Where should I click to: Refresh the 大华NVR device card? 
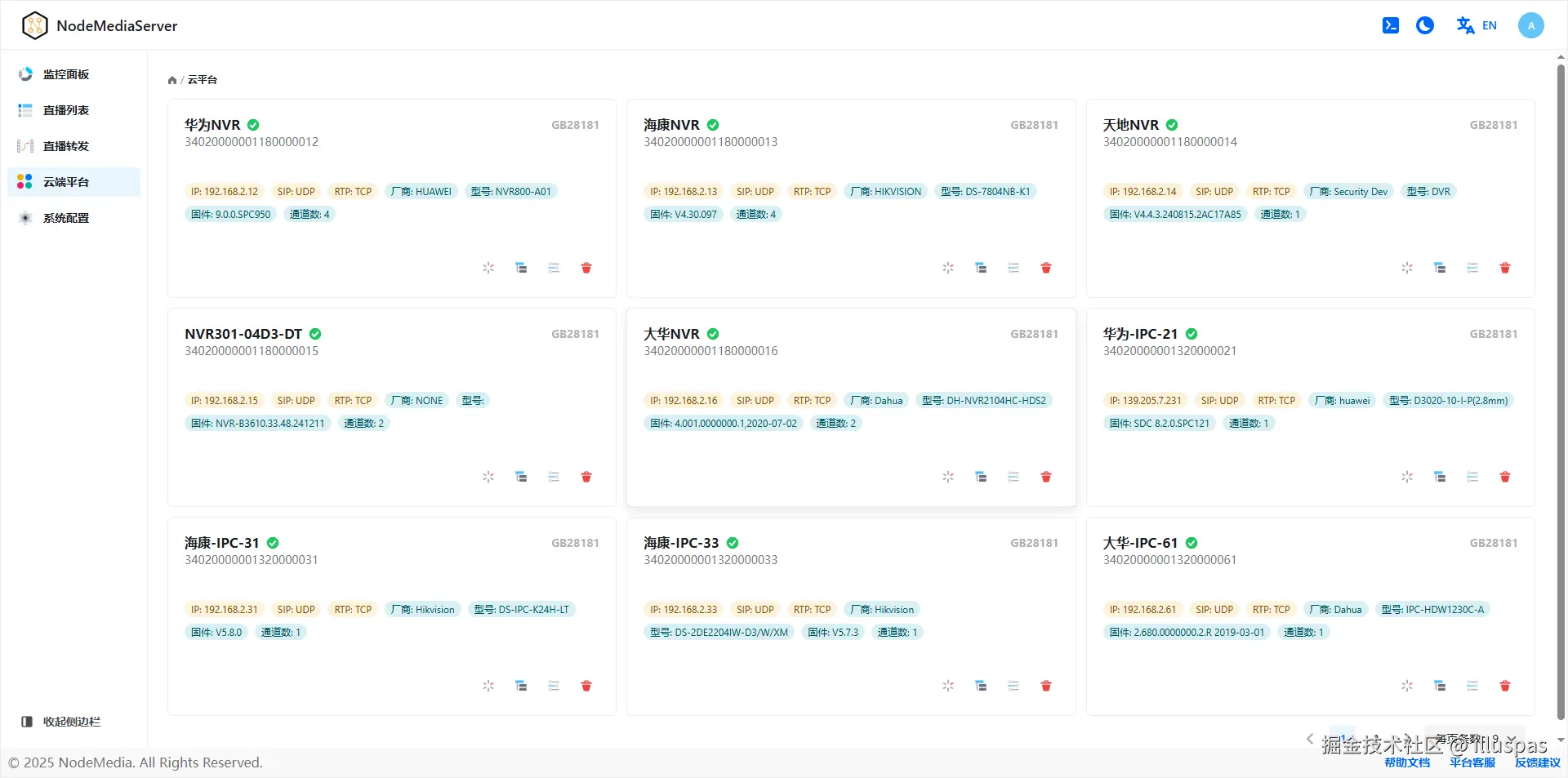point(948,477)
